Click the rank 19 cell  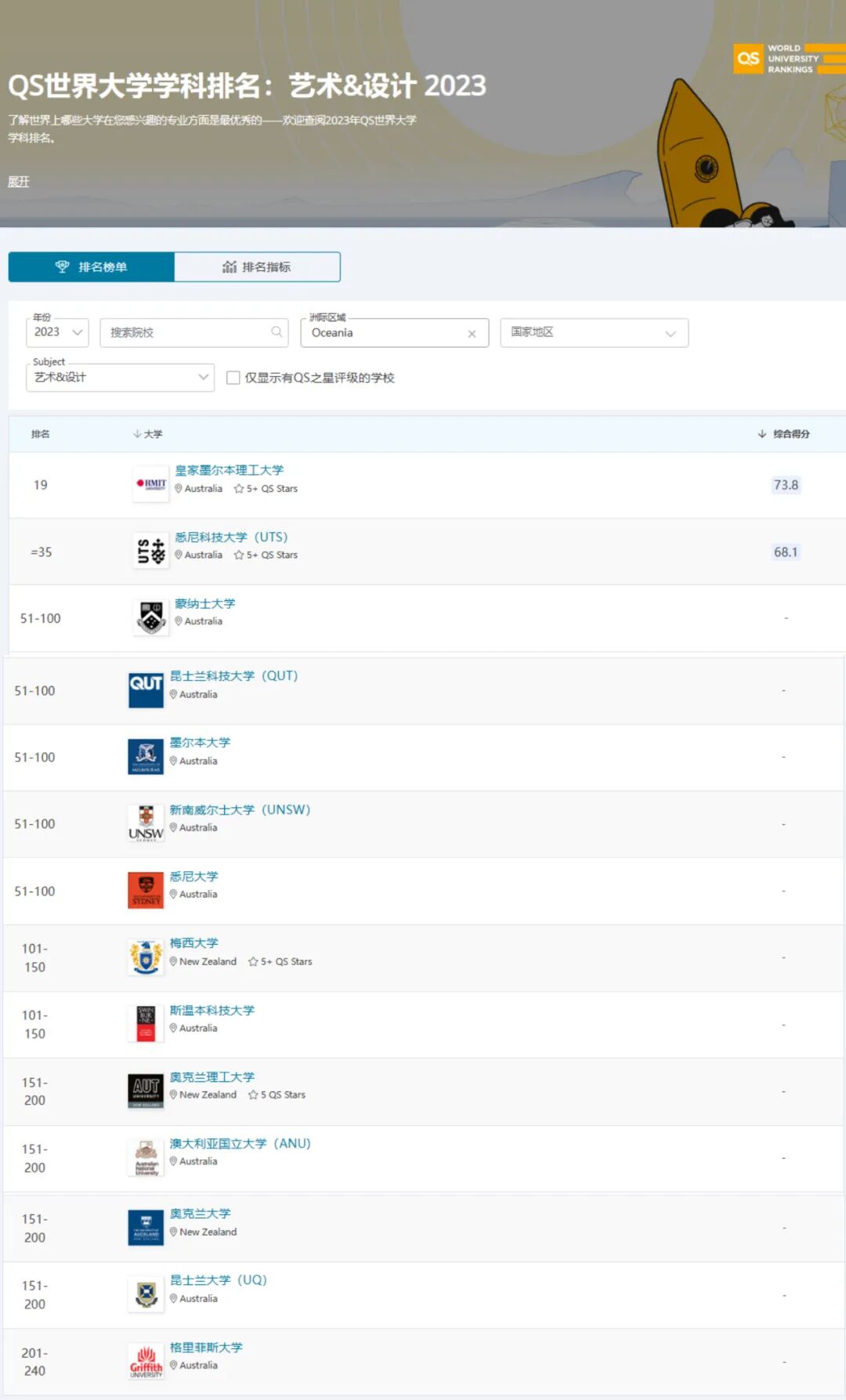41,485
